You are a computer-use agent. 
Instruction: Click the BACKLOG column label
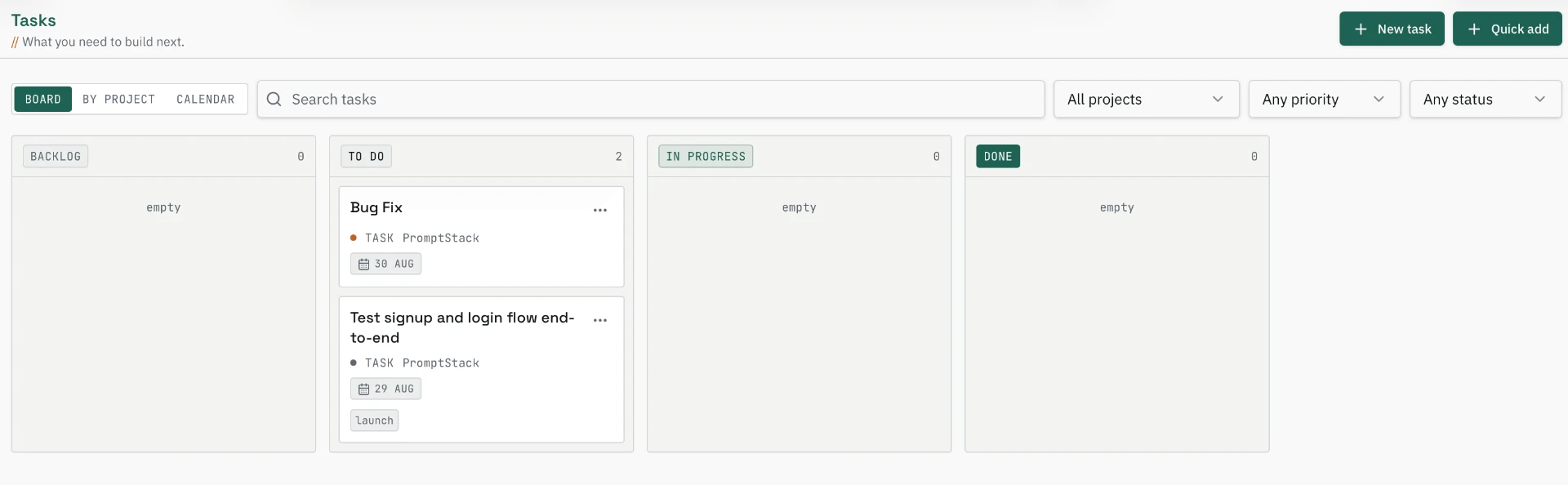point(56,156)
